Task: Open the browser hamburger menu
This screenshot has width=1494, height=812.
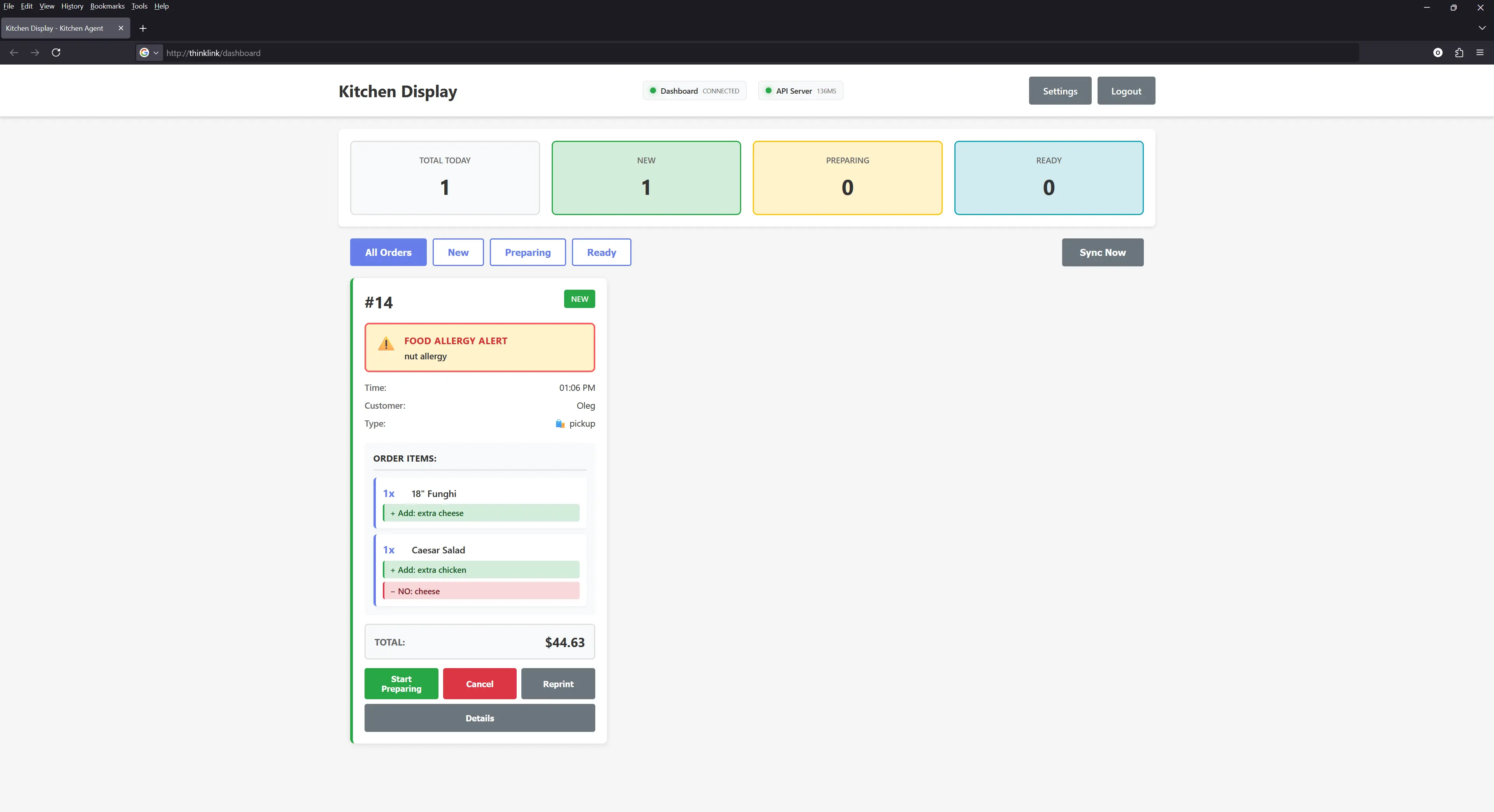Action: click(x=1480, y=53)
